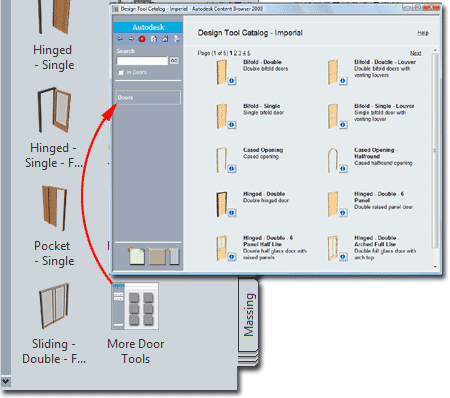Click the print icon in browser toolbar
The height and width of the screenshot is (398, 450).
176,39
